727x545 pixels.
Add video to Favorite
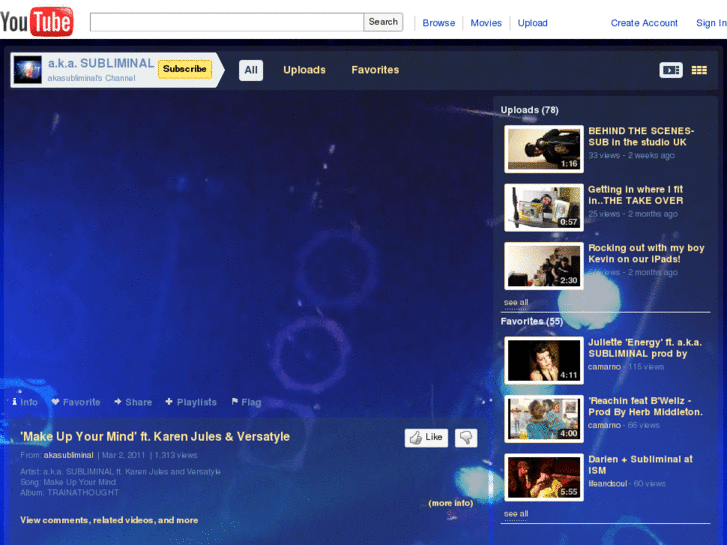(x=76, y=402)
